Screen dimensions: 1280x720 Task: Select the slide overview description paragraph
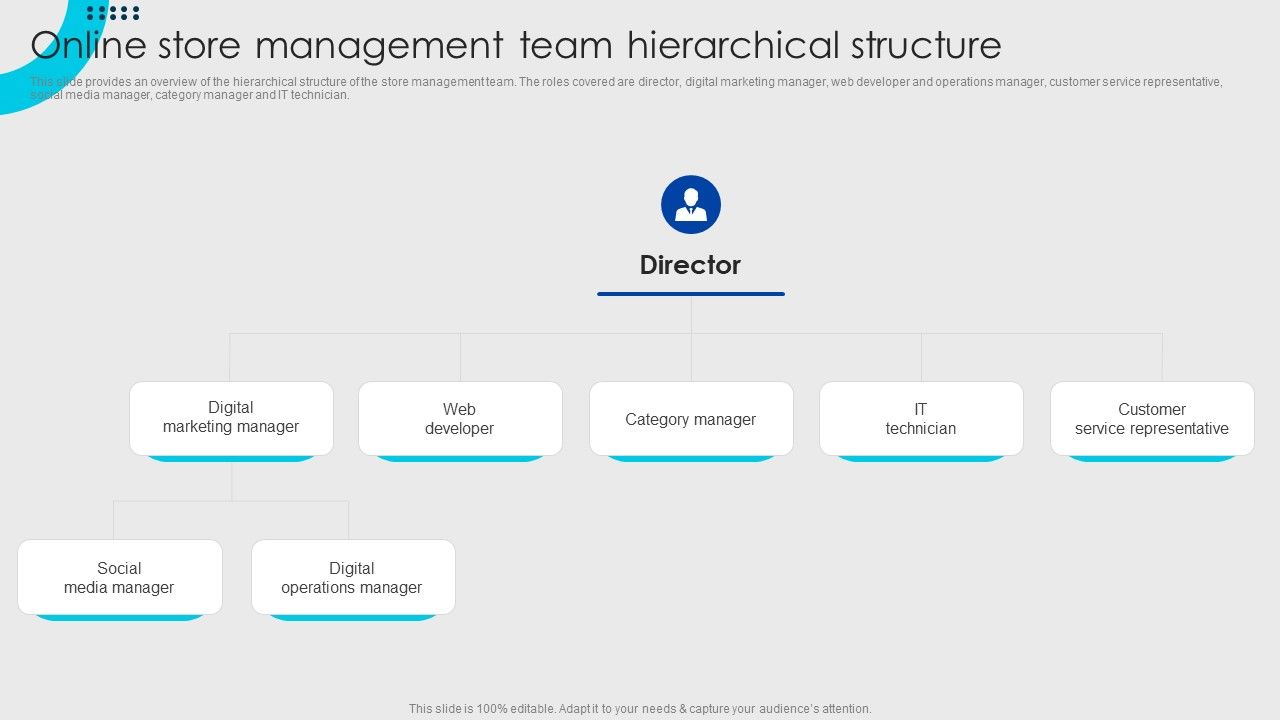coord(626,89)
